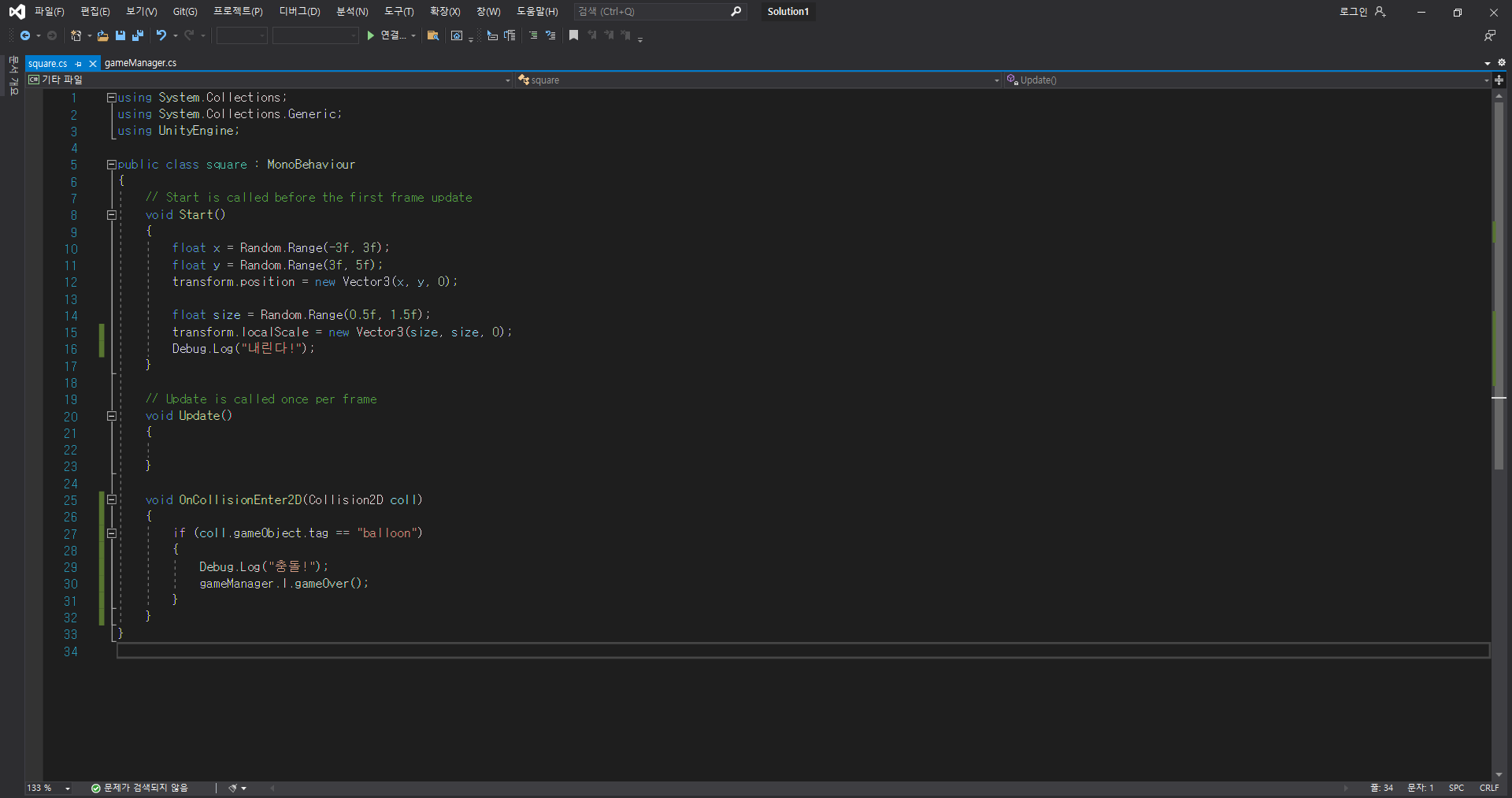The height and width of the screenshot is (798, 1512).
Task: Click the Open File folder icon
Action: pyautogui.click(x=102, y=35)
